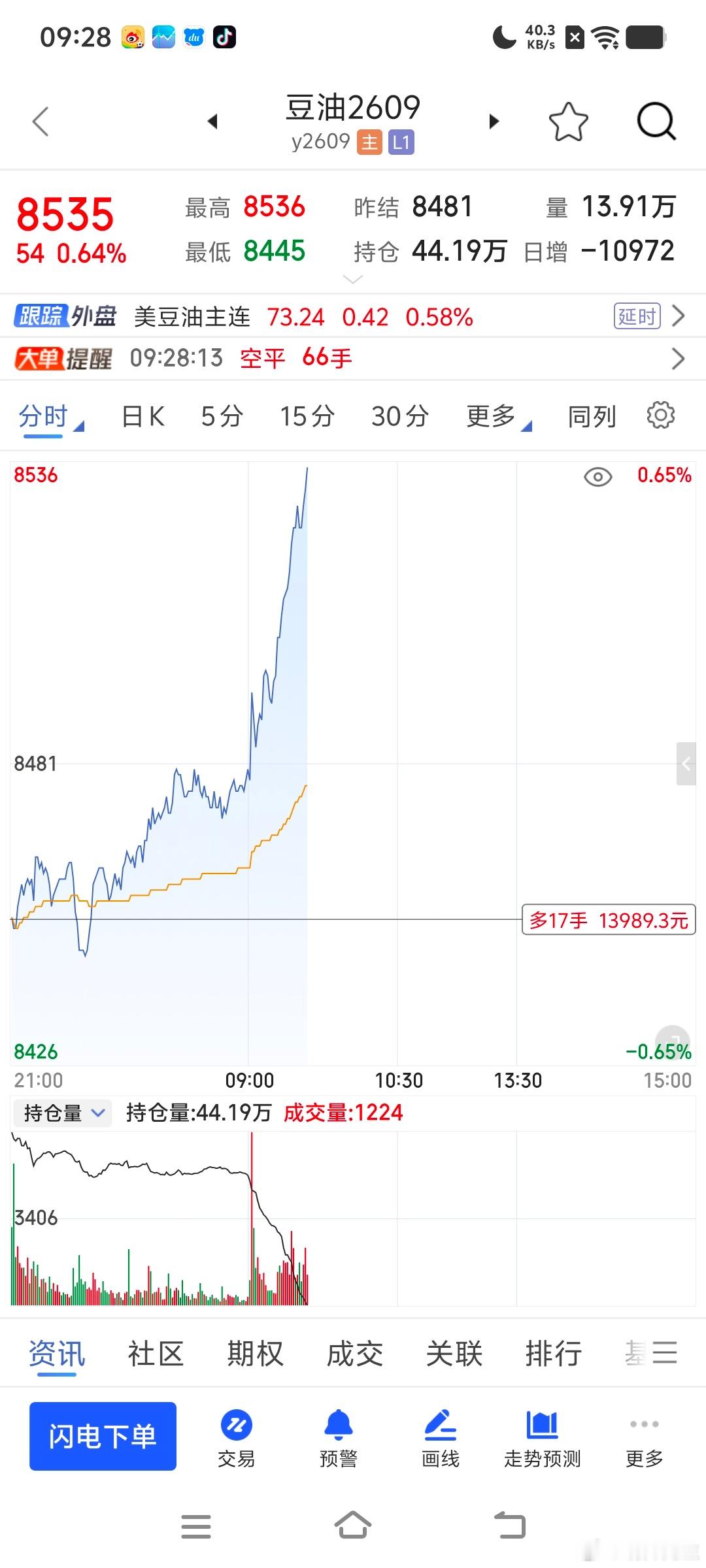Switch to 日K chart tab
This screenshot has height=1568, width=706.
point(143,416)
